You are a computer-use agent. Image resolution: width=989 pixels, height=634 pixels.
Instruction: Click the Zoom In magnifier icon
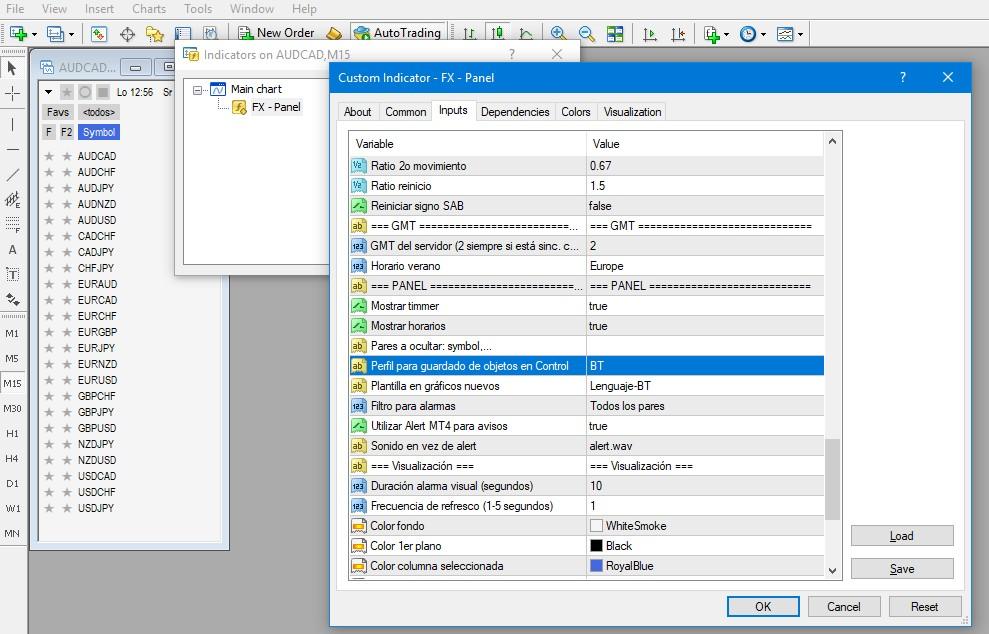[x=558, y=33]
